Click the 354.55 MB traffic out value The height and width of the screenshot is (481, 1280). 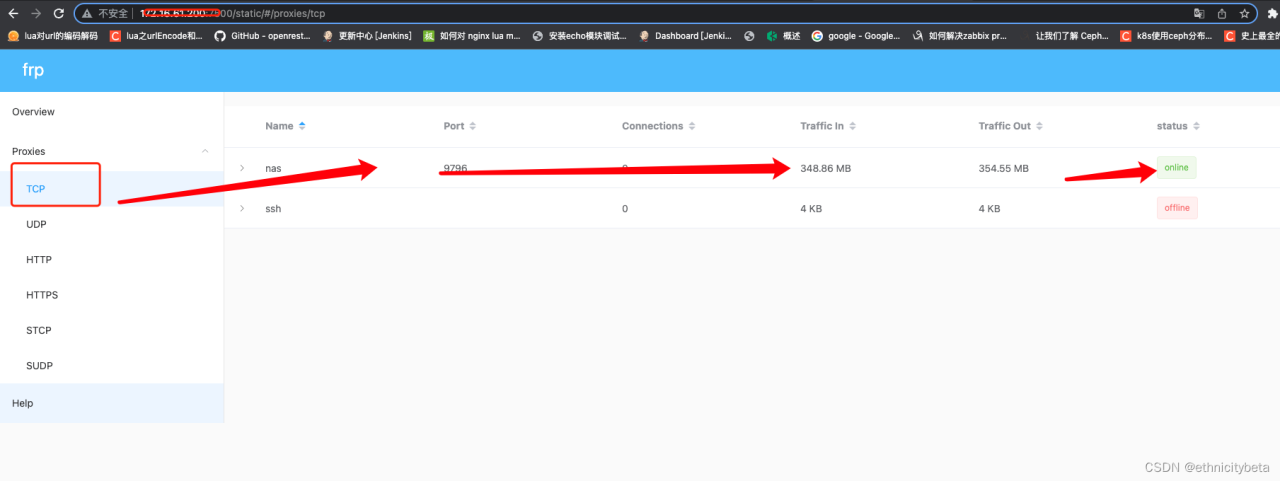pyautogui.click(x=1003, y=168)
